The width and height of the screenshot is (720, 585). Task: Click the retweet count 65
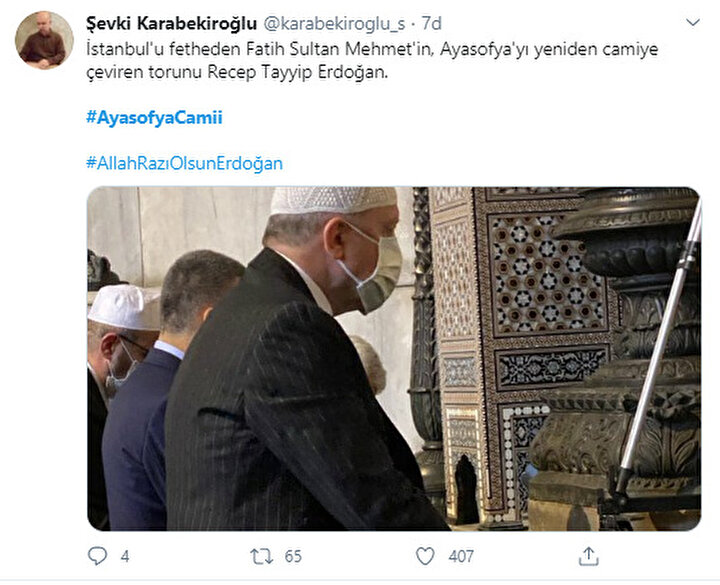pyautogui.click(x=293, y=557)
